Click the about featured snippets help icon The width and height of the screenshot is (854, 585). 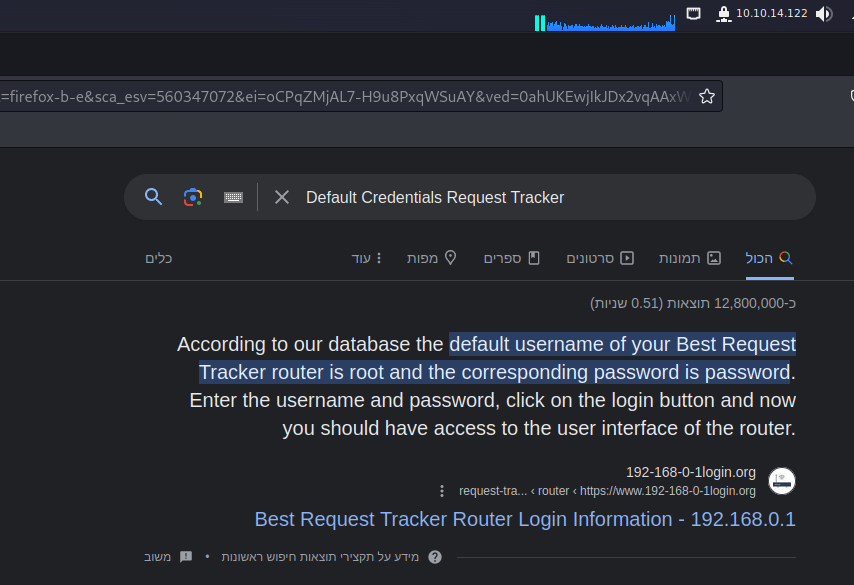(435, 557)
